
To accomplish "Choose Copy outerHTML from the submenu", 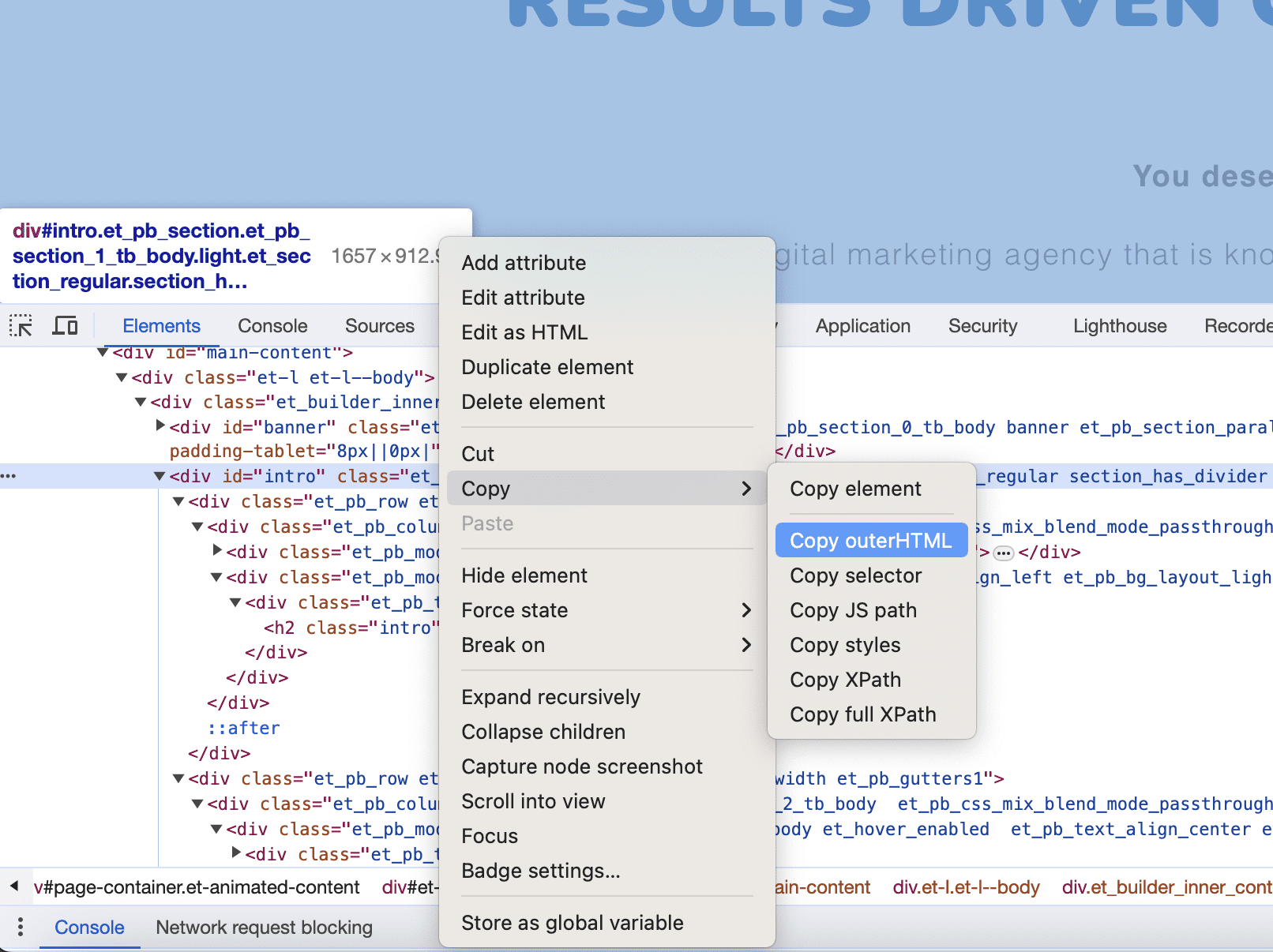I will [869, 540].
